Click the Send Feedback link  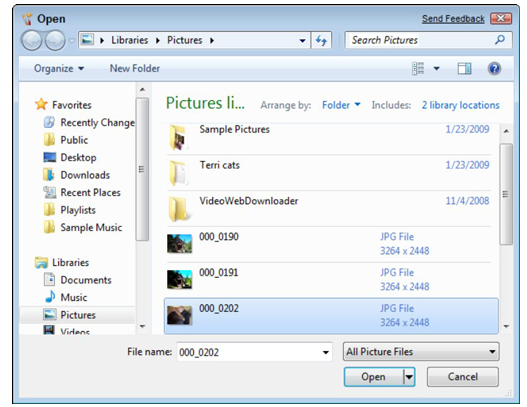[453, 19]
